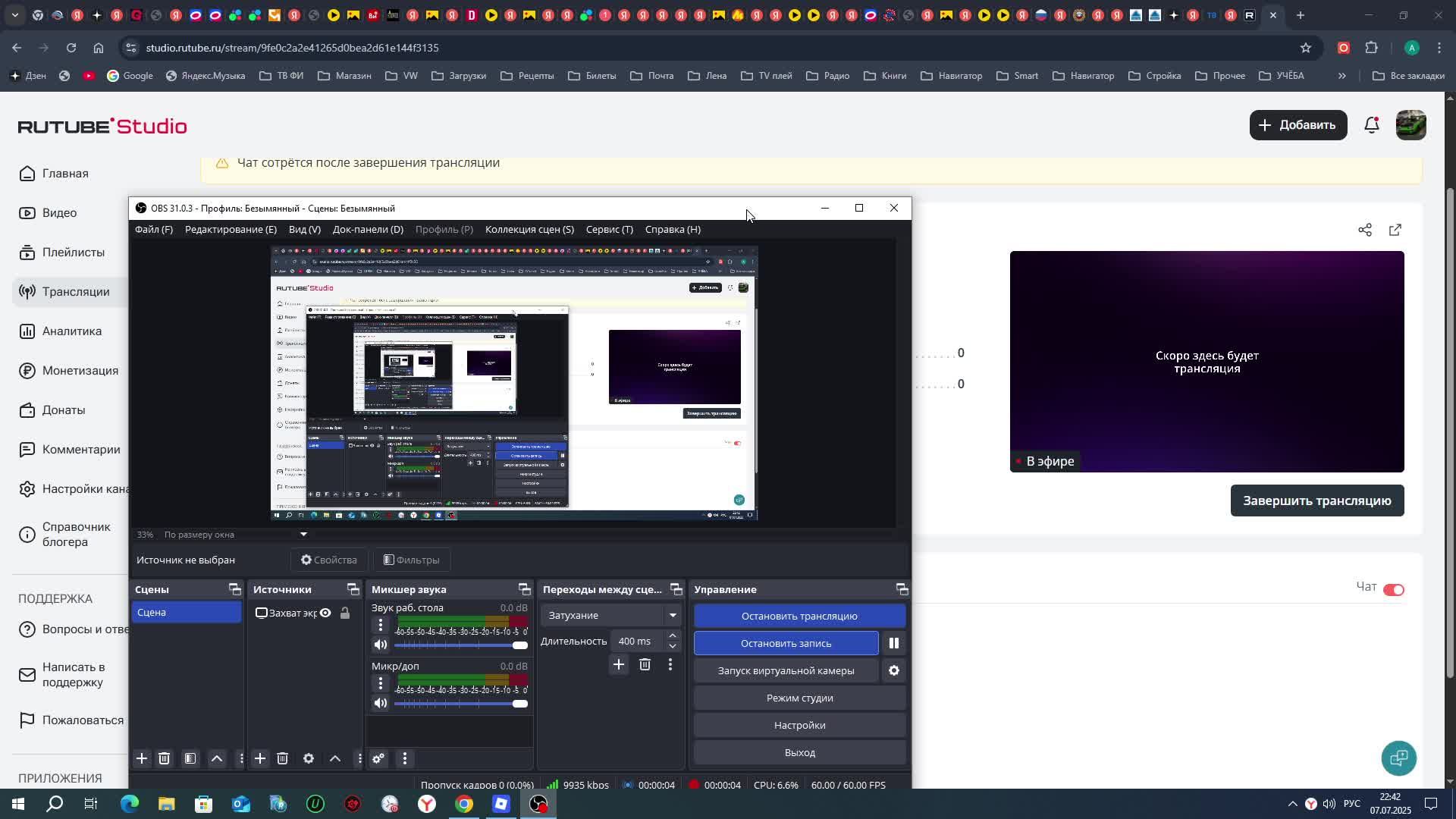Open Аналитика in RUTUBE sidebar
Viewport: 1456px width, 819px height.
click(x=71, y=331)
